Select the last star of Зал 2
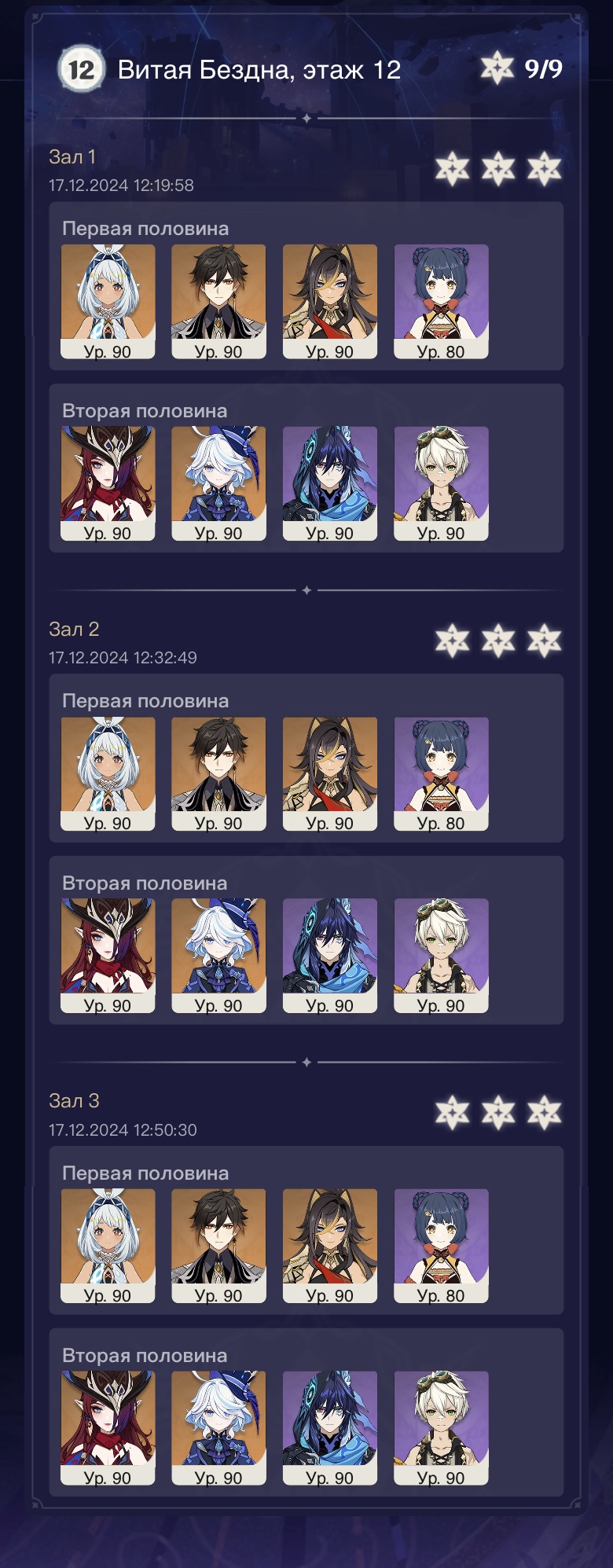The height and width of the screenshot is (1568, 613). pyautogui.click(x=545, y=641)
